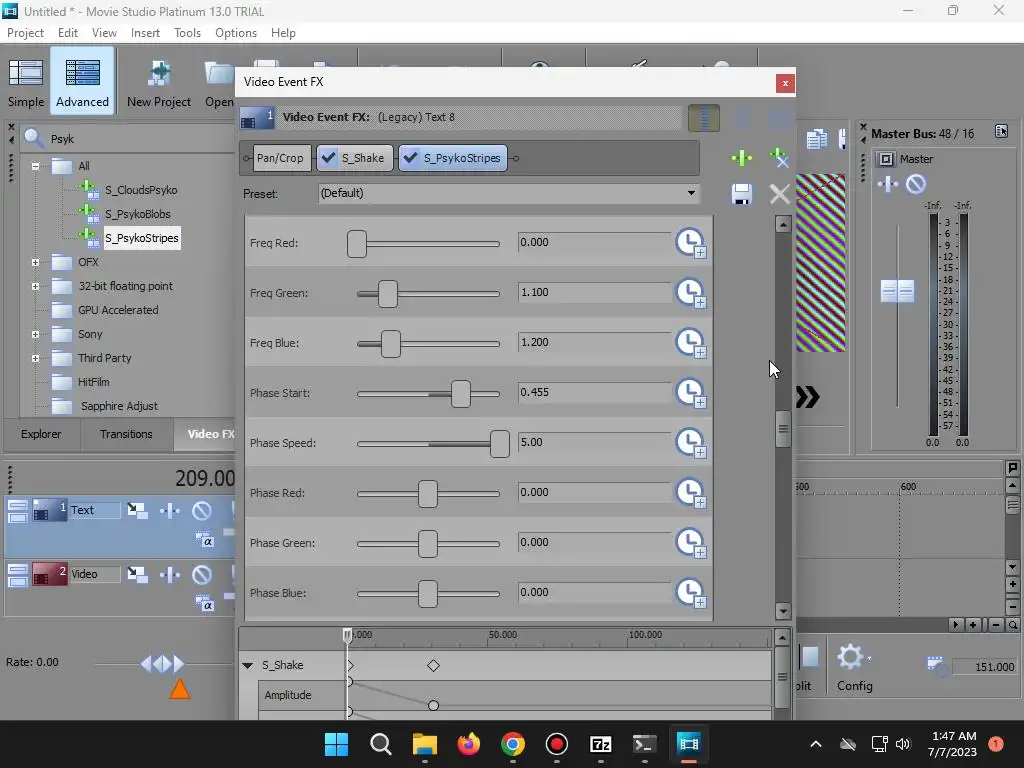
Task: Click the Phase Speed slider handle
Action: coord(500,444)
